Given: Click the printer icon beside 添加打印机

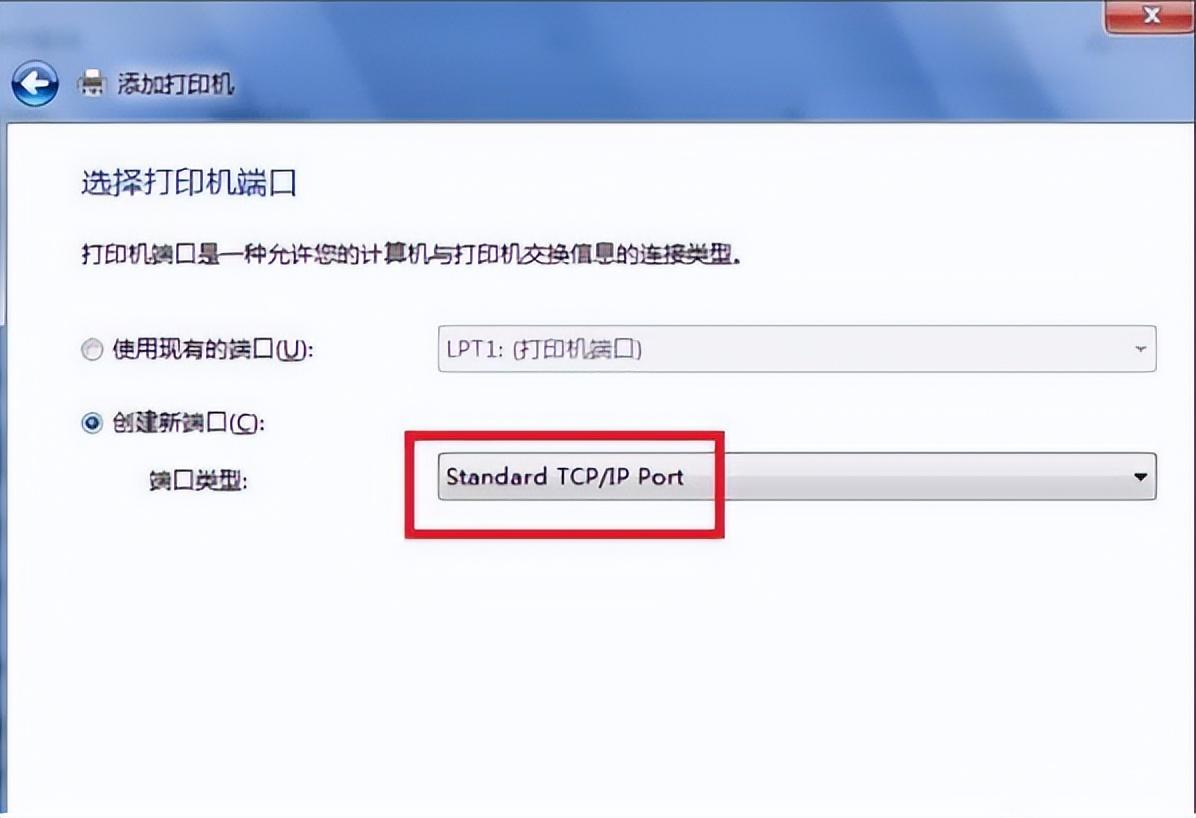Looking at the screenshot, I should coord(92,83).
